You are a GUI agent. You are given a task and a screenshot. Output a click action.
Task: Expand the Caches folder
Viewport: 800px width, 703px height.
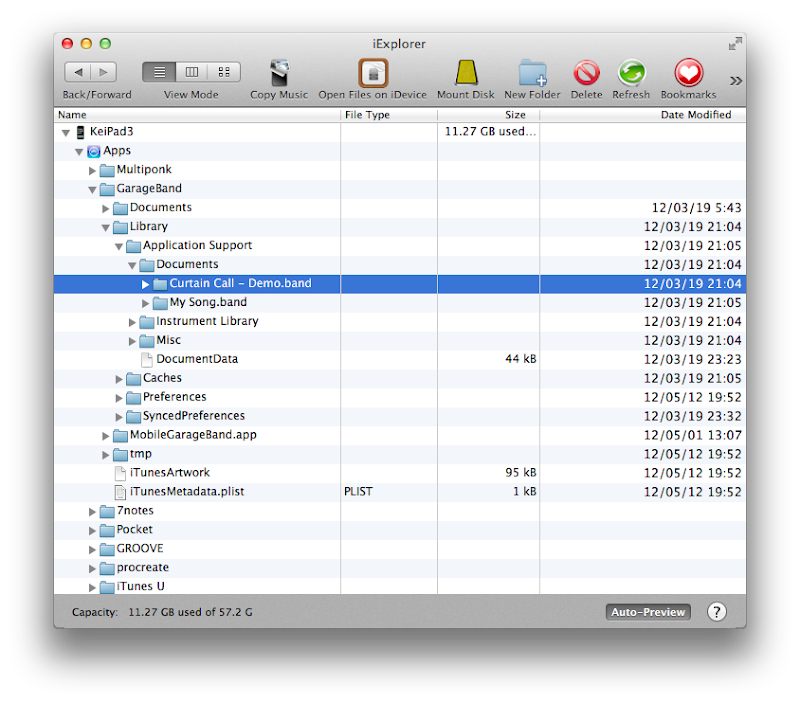point(119,379)
